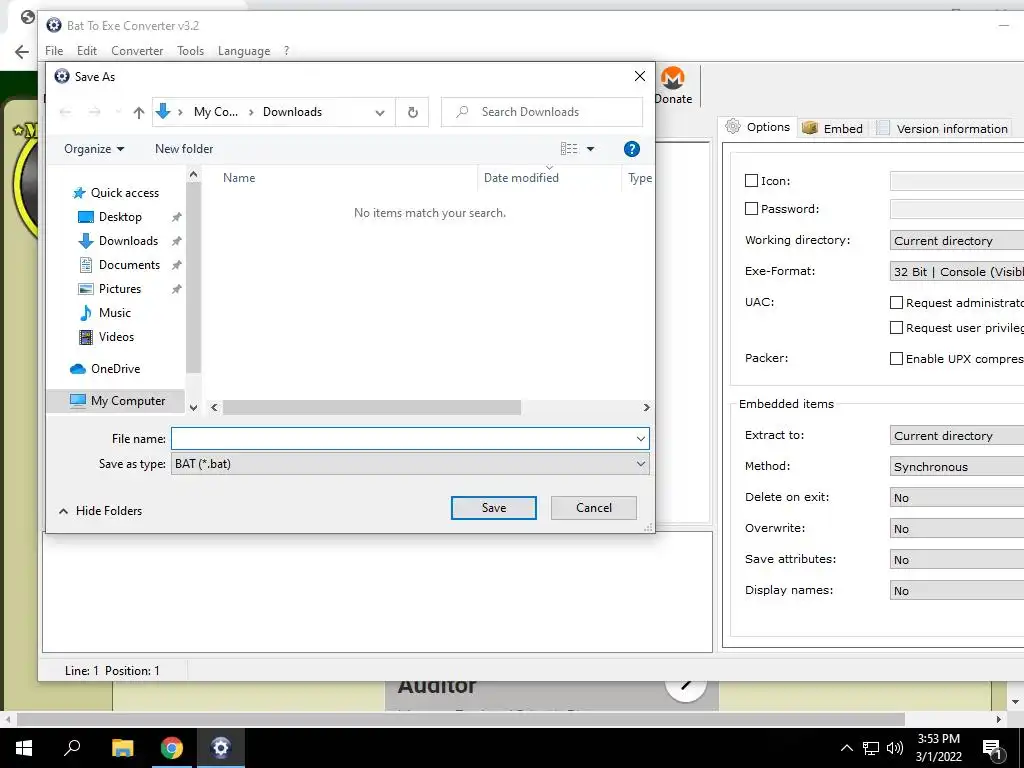Open view options dropdown arrow
Viewport: 1024px width, 768px height.
590,149
